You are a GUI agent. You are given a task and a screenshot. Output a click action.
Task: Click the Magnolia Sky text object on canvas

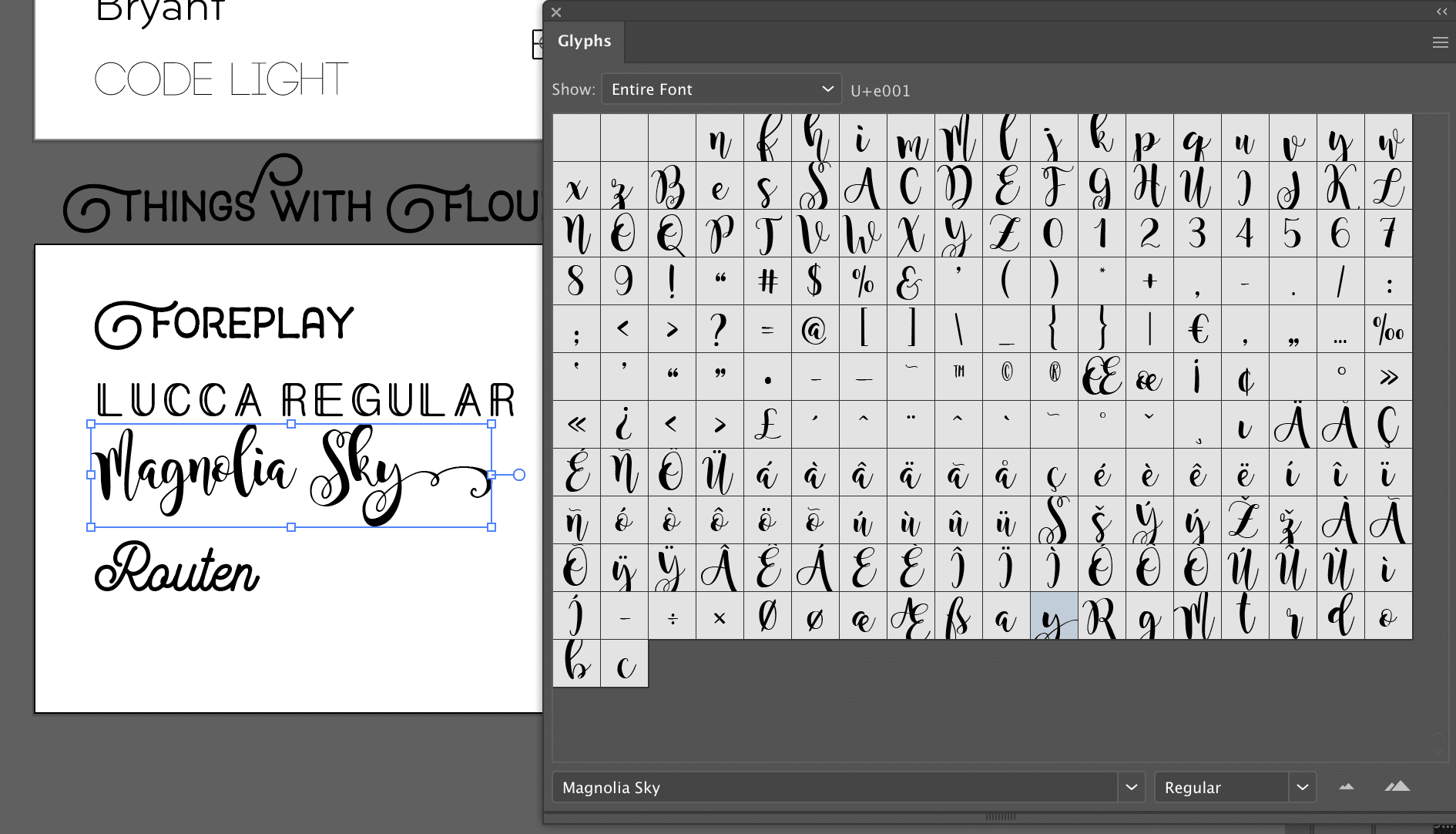click(291, 475)
